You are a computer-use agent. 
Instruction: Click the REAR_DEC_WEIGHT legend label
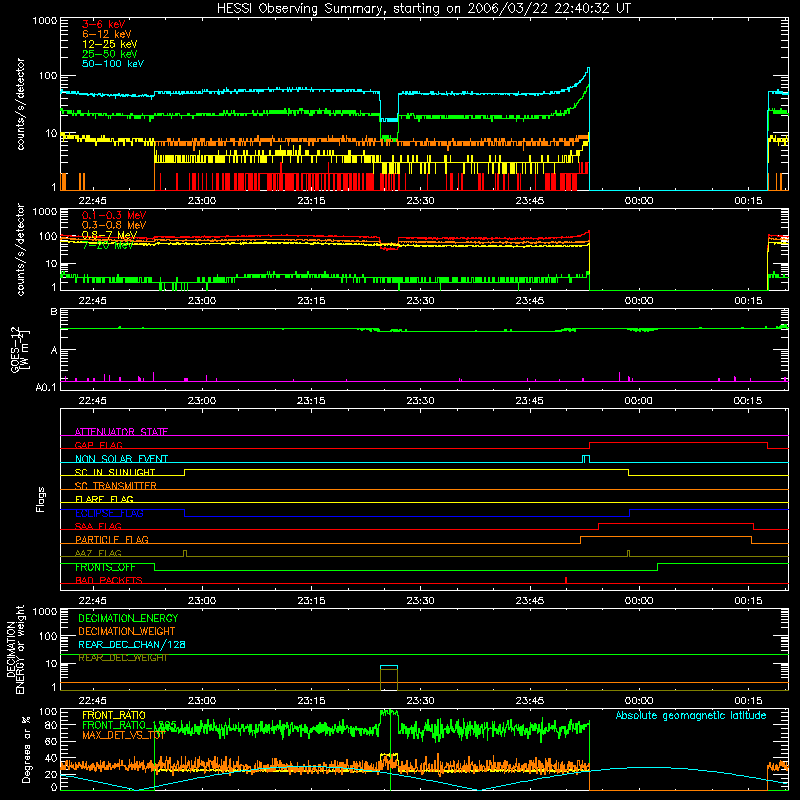coord(122,658)
